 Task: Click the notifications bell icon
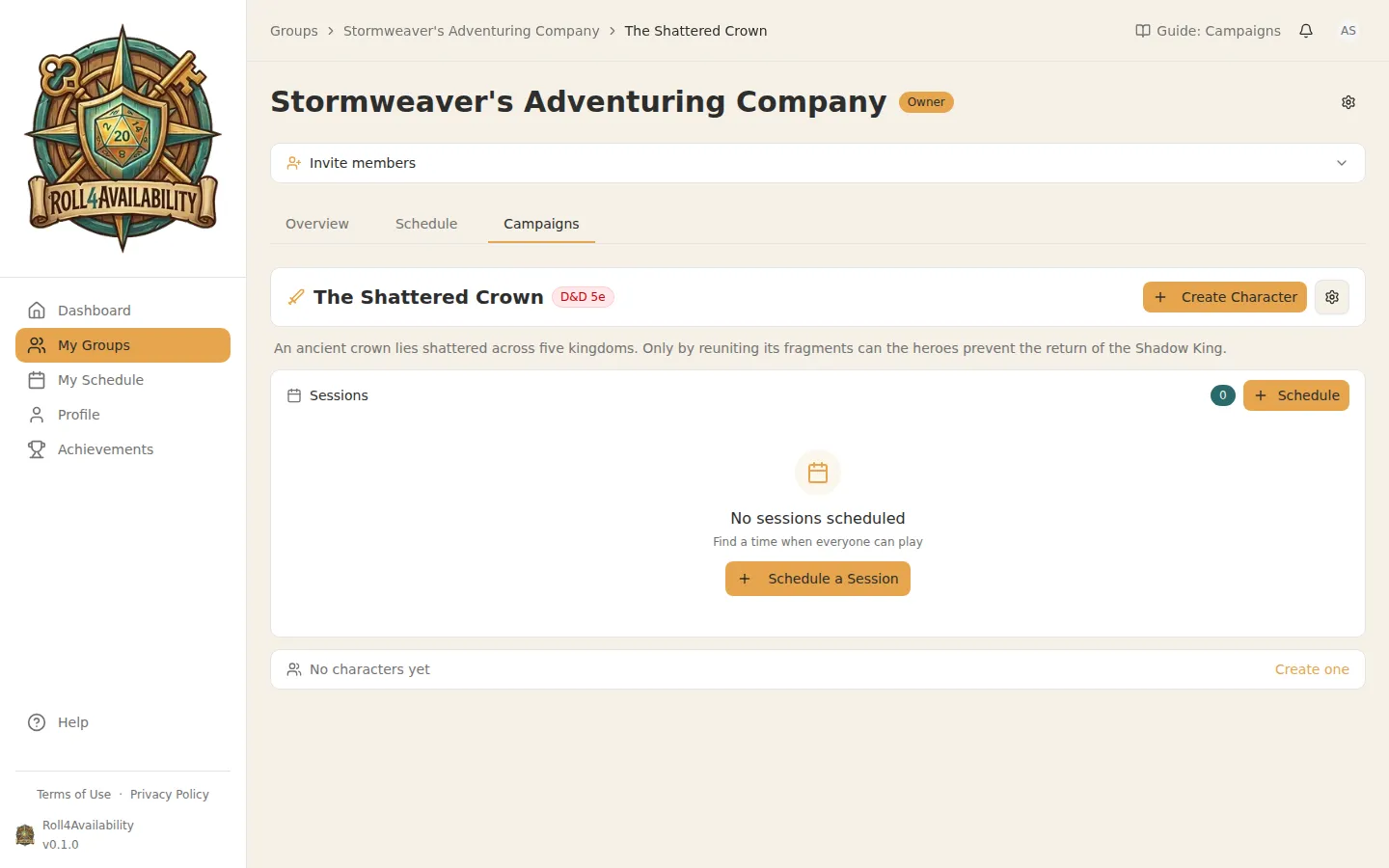tap(1306, 31)
